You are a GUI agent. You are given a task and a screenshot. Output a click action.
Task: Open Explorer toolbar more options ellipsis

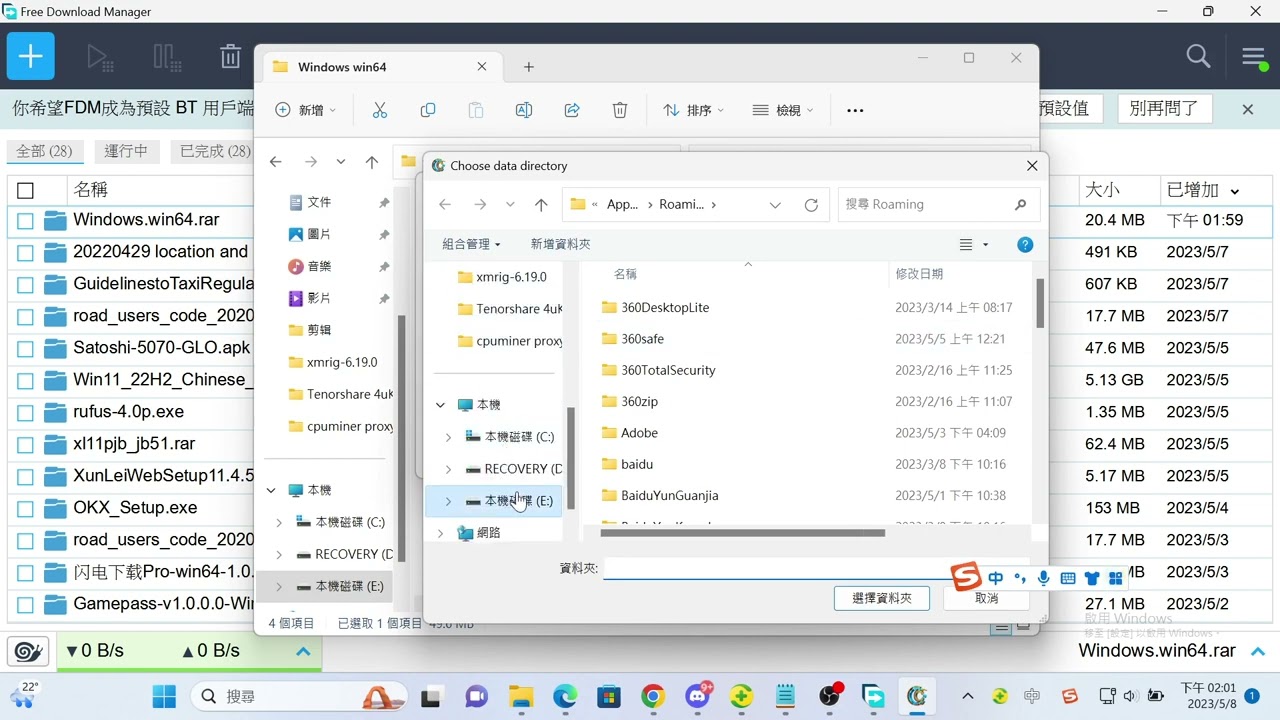(x=855, y=110)
